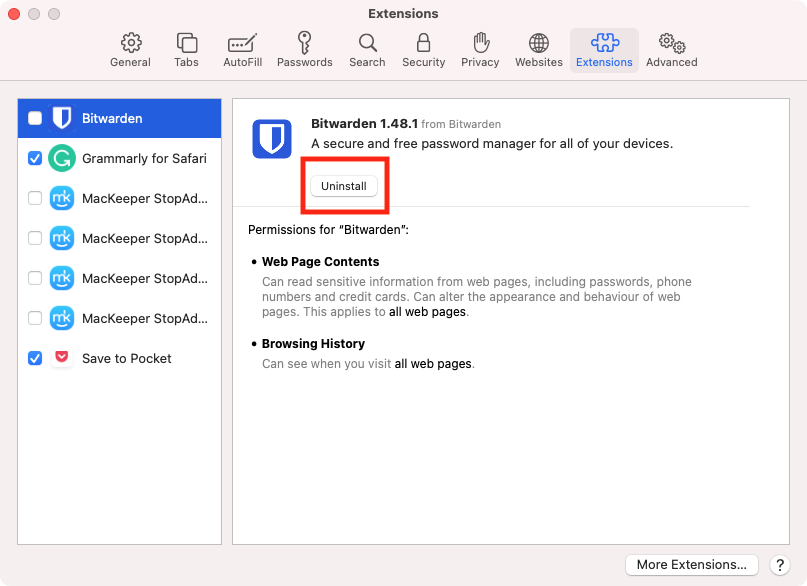
Task: Uninstall the Bitwarden extension
Action: [x=344, y=186]
